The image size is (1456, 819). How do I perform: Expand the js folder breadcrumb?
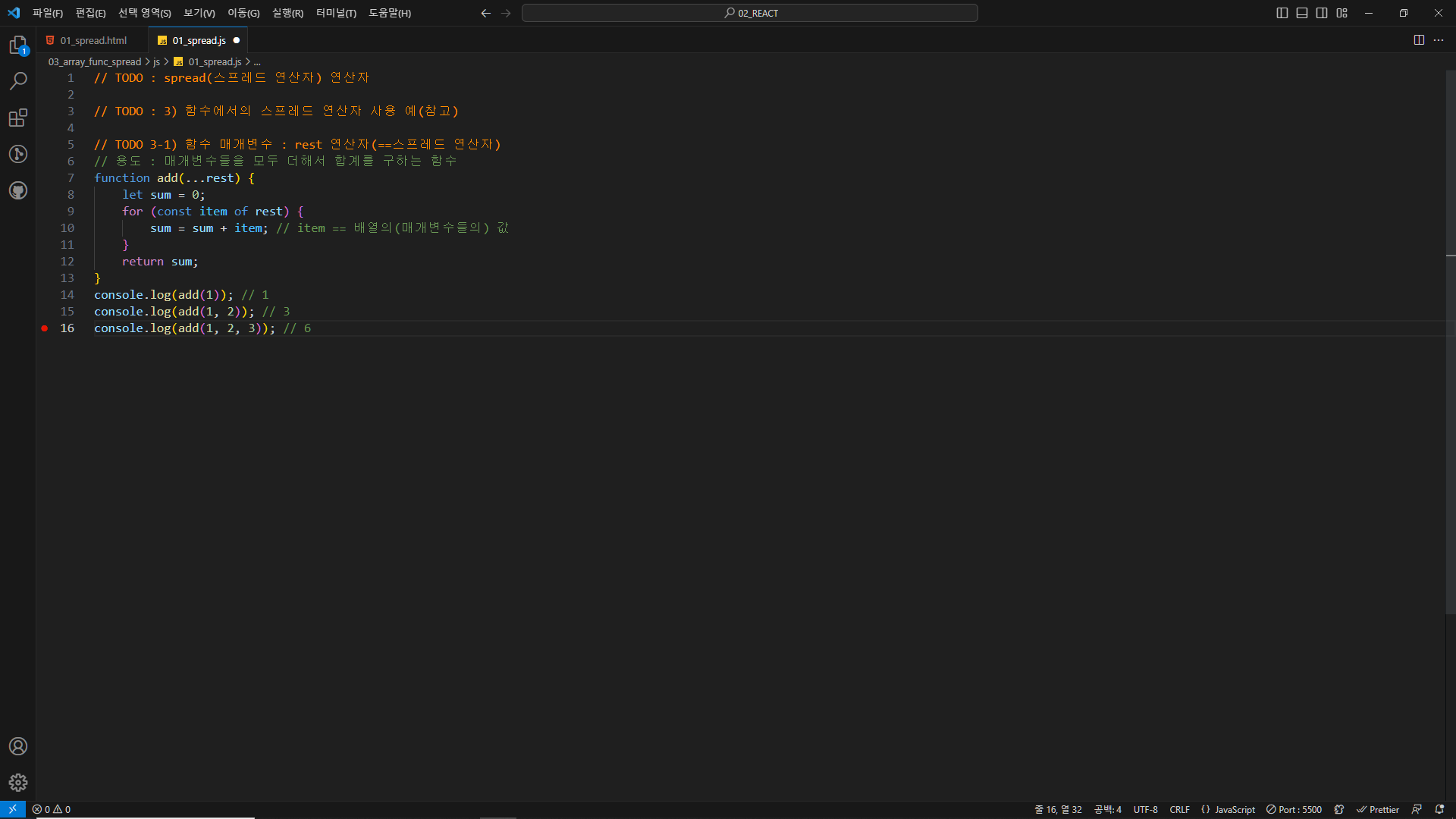click(x=156, y=62)
